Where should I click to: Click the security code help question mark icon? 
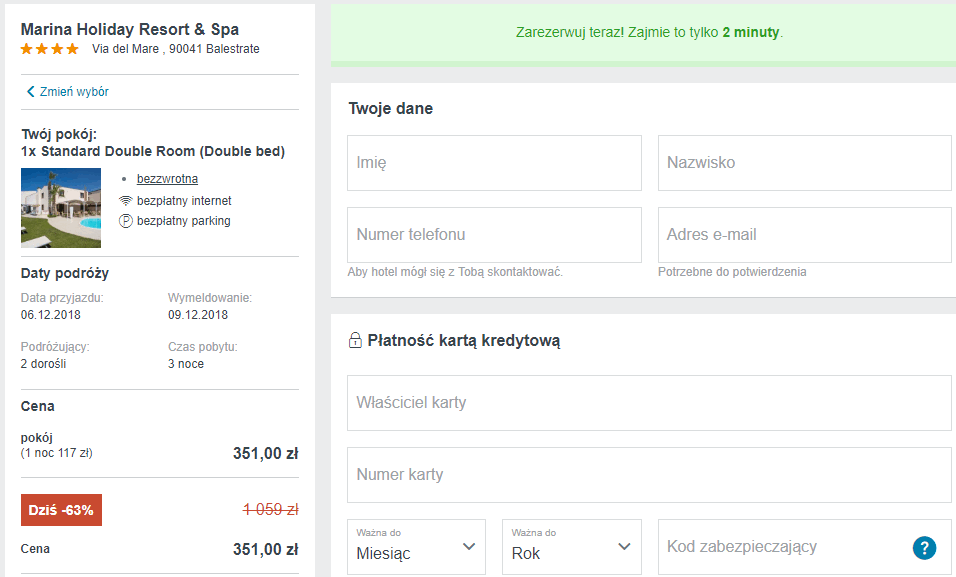coord(924,547)
